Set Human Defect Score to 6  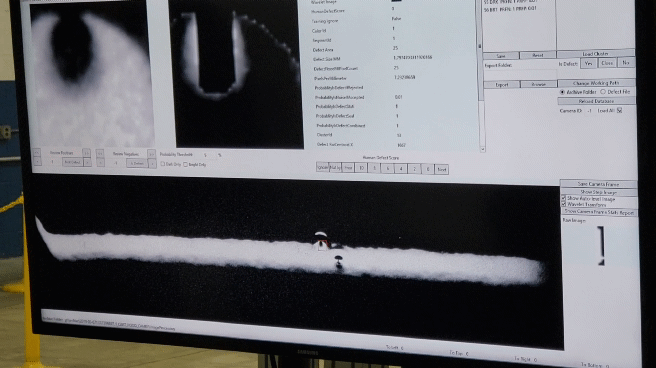388,169
